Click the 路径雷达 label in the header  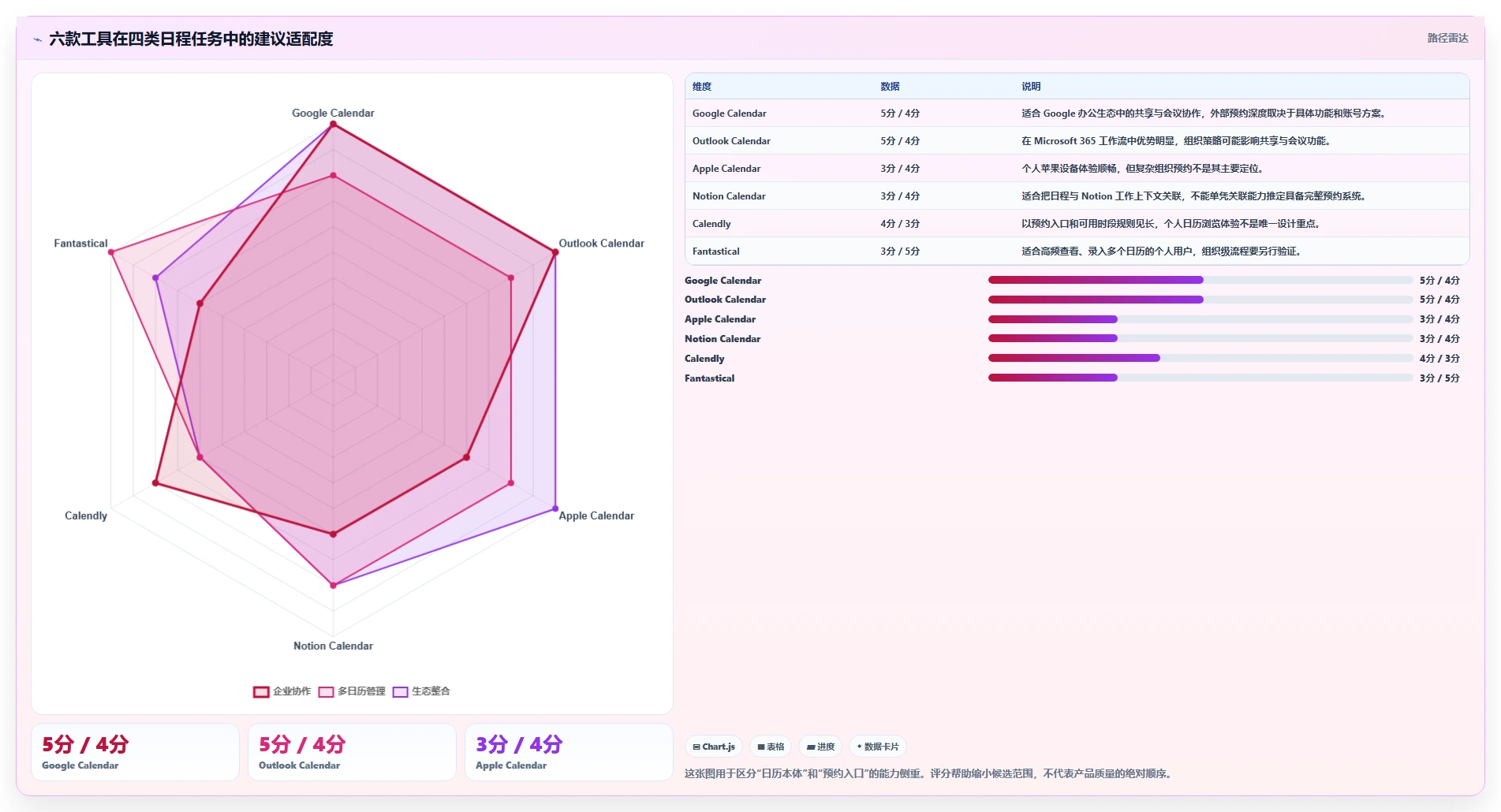pyautogui.click(x=1447, y=38)
